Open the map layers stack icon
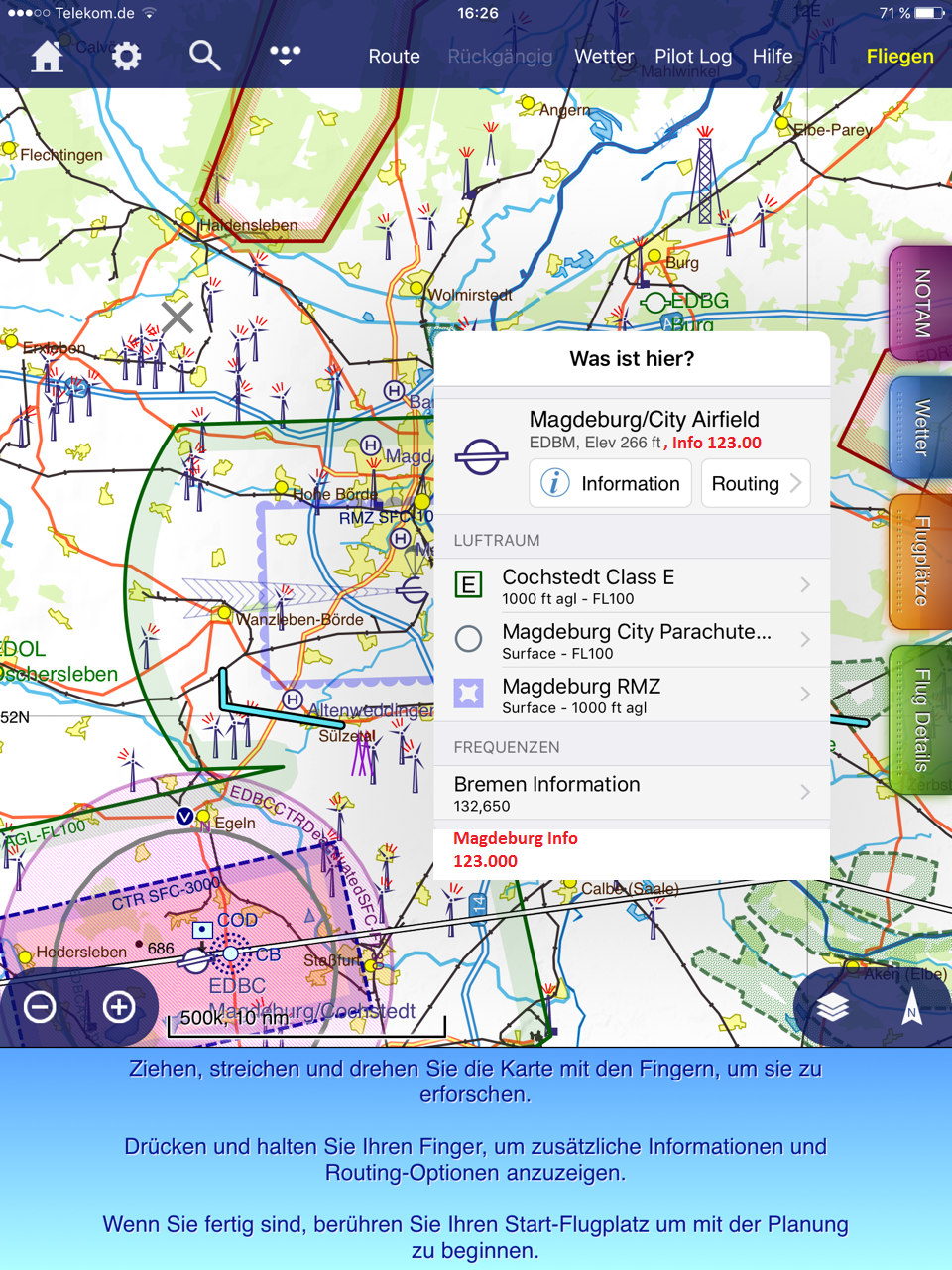The height and width of the screenshot is (1270, 952). coord(833,1007)
